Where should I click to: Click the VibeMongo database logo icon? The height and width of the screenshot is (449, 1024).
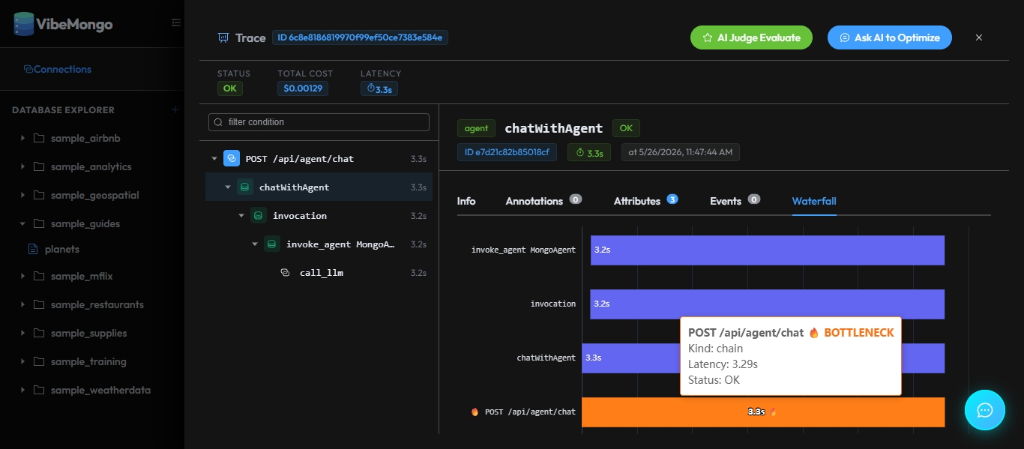[x=24, y=24]
